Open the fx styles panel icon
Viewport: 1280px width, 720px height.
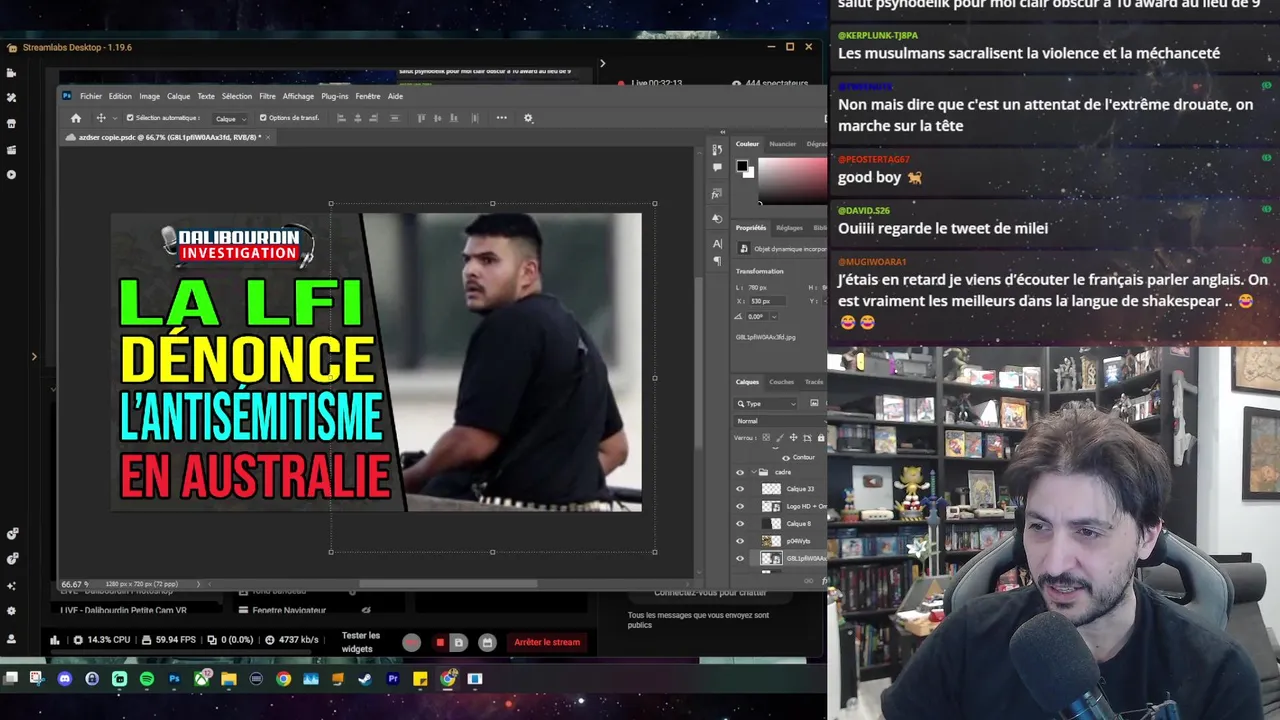coord(717,193)
